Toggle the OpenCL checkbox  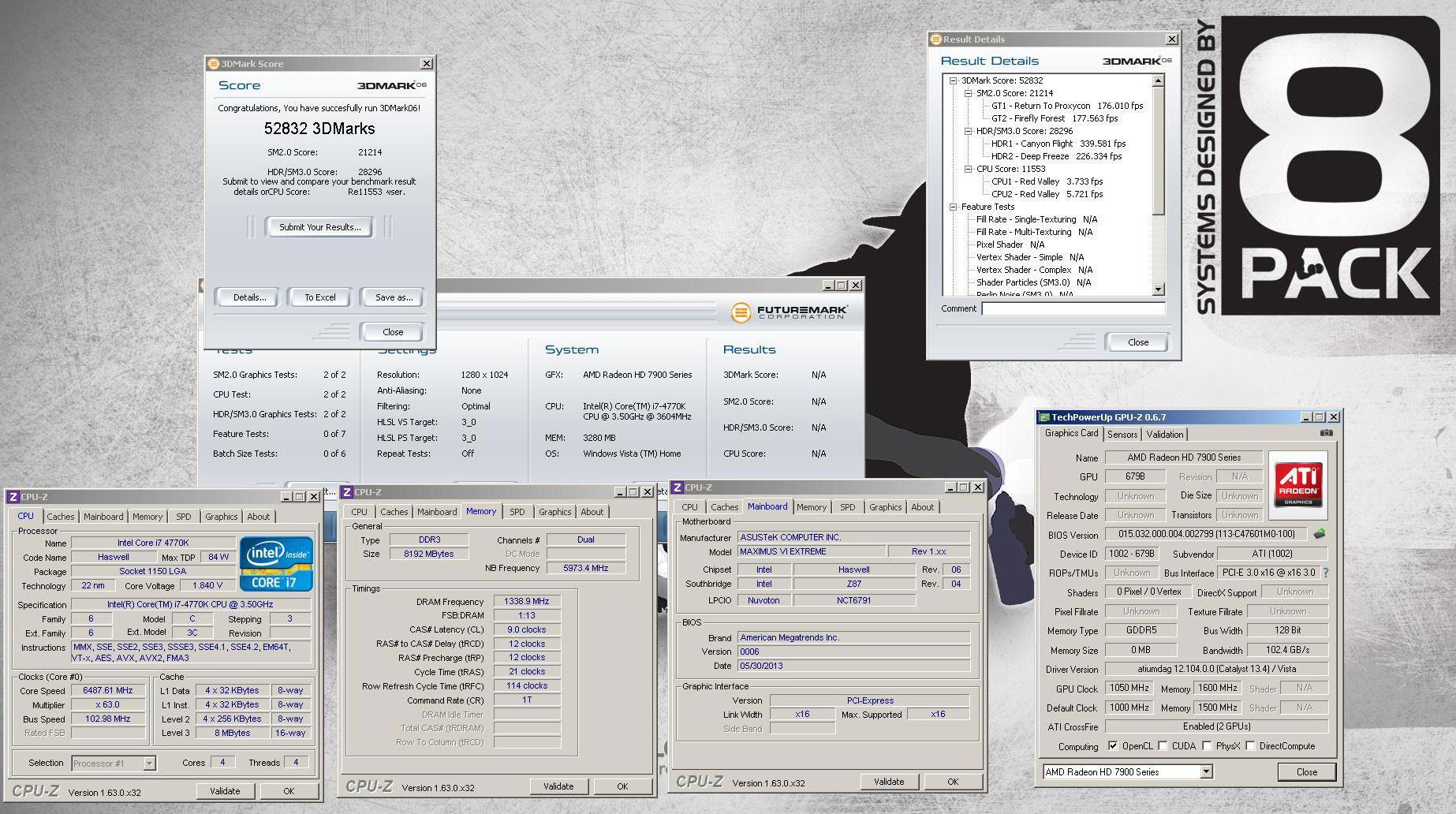point(1112,746)
